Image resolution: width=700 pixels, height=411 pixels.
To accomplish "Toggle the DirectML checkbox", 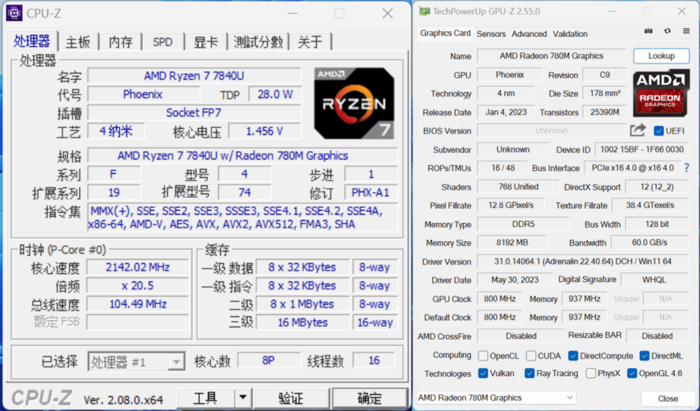I will (x=644, y=356).
